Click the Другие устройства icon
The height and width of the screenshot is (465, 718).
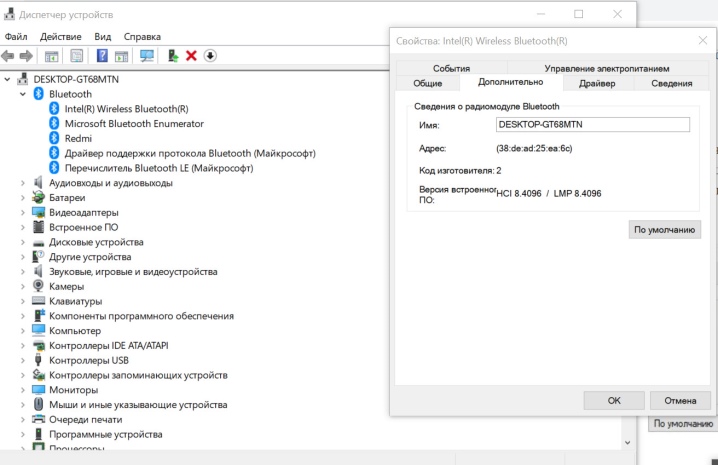pyautogui.click(x=38, y=257)
